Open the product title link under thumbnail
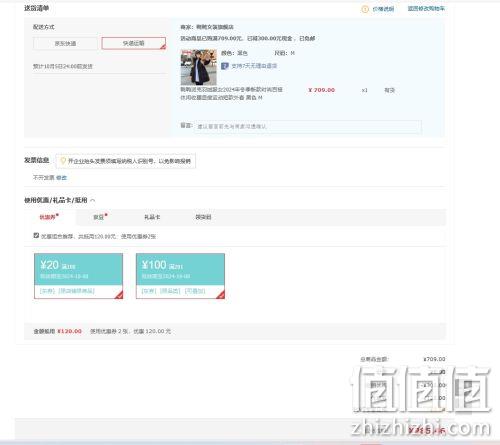 [231, 93]
